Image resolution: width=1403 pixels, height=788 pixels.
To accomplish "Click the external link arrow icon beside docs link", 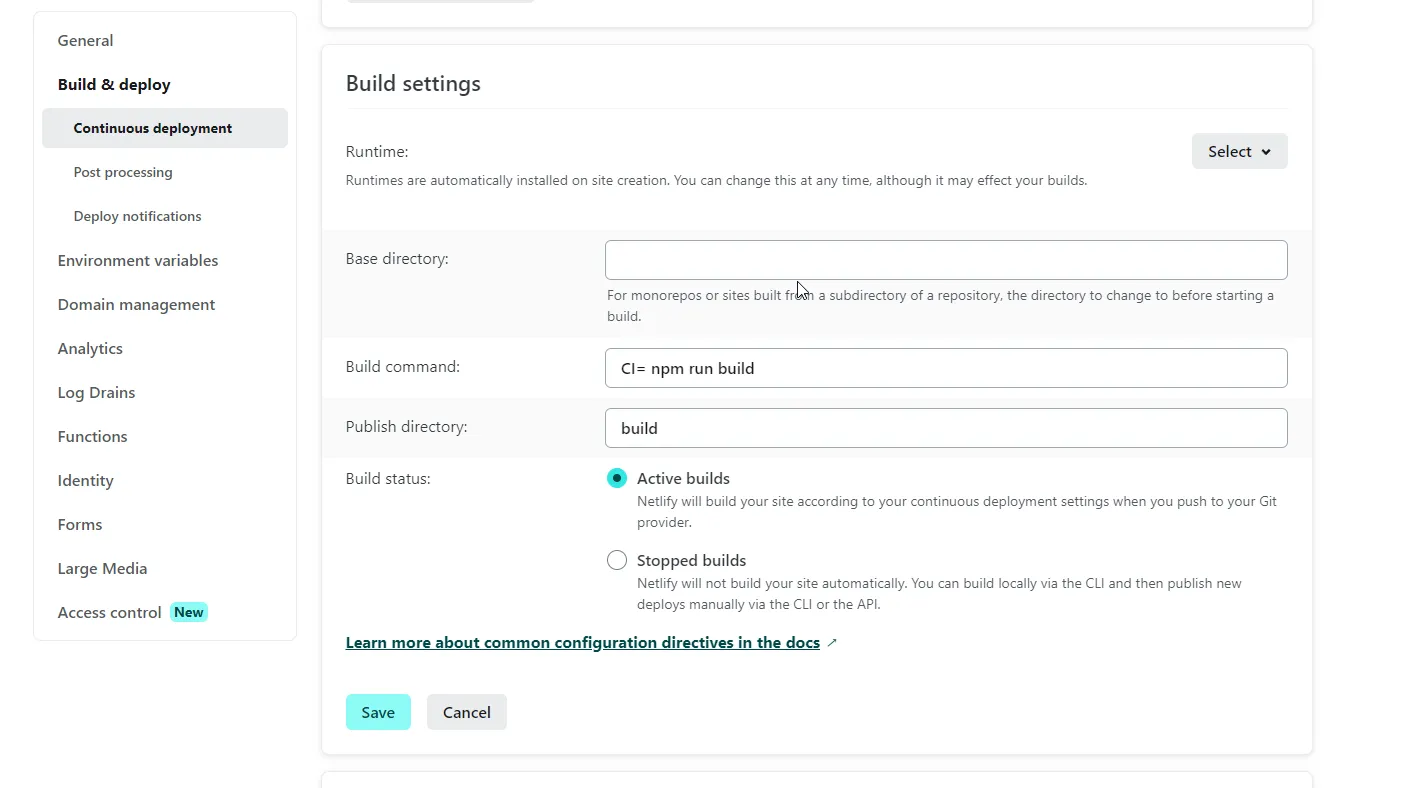I will coord(833,643).
